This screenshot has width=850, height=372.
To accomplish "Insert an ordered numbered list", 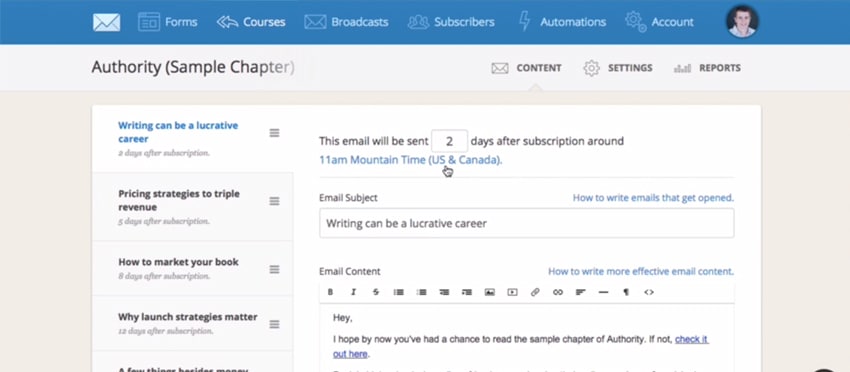I will [x=421, y=292].
